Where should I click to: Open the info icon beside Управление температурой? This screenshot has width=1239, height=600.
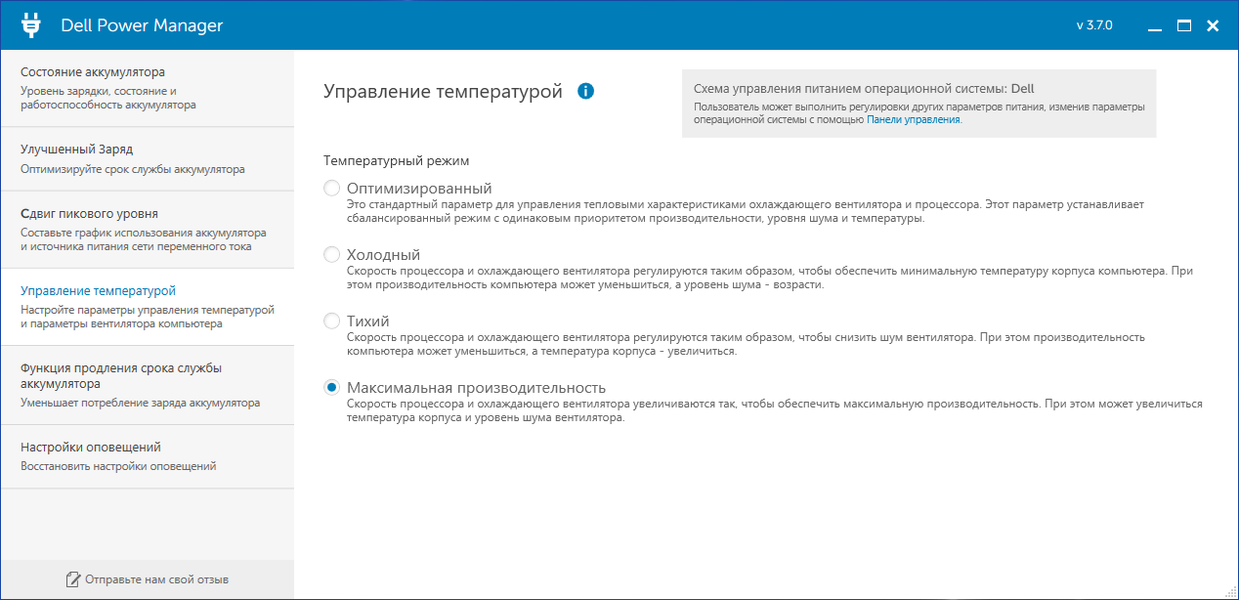tap(586, 91)
